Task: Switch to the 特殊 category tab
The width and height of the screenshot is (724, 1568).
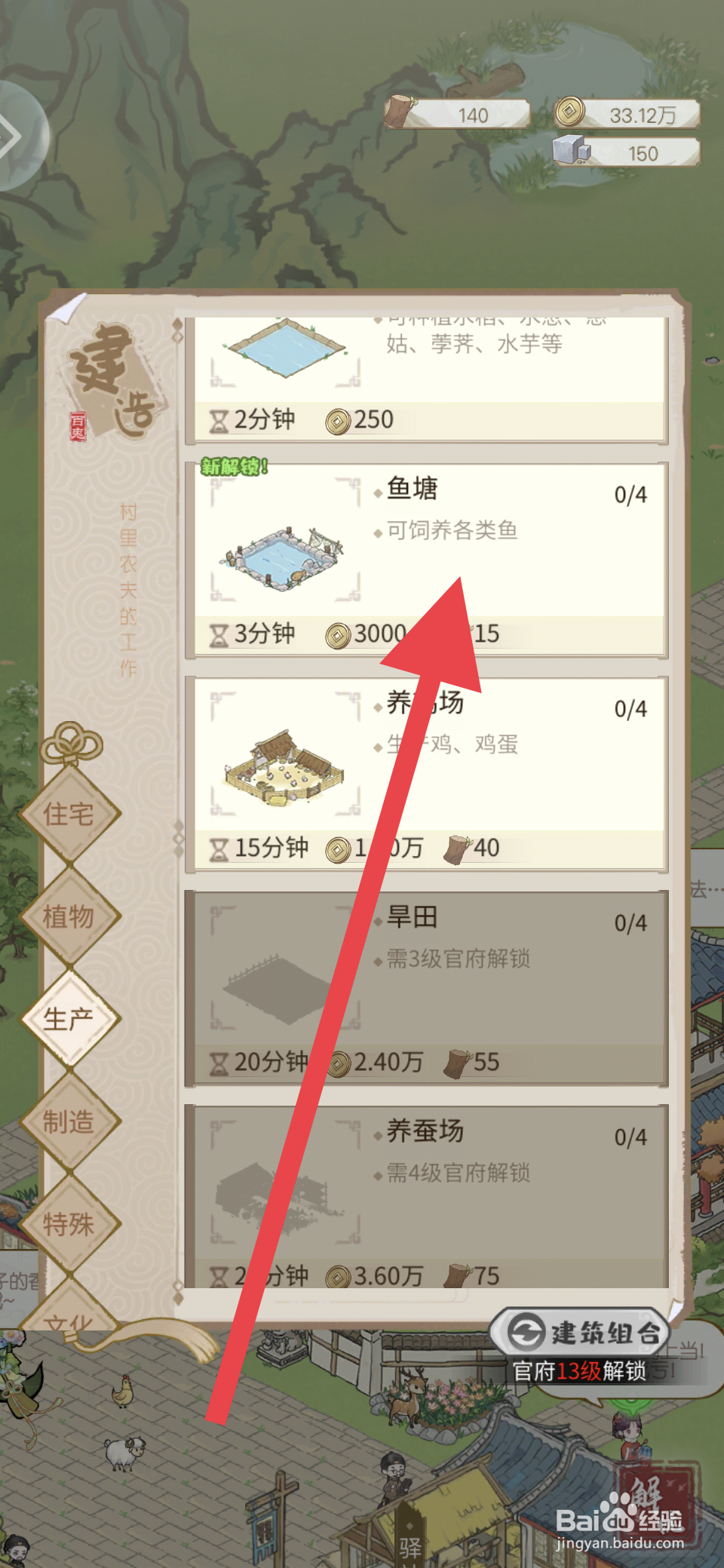Action: 69,1223
